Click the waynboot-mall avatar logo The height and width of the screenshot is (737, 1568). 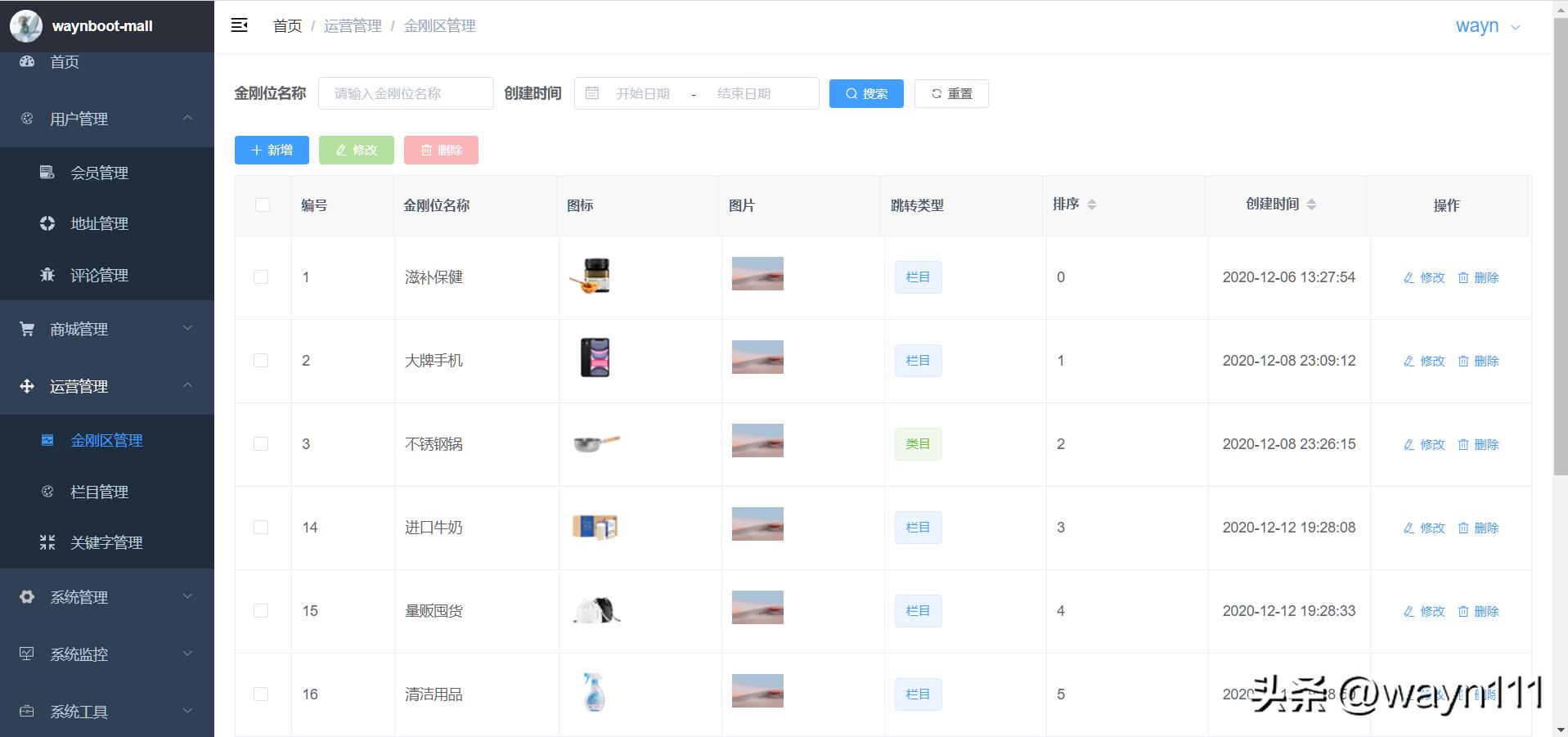point(25,26)
